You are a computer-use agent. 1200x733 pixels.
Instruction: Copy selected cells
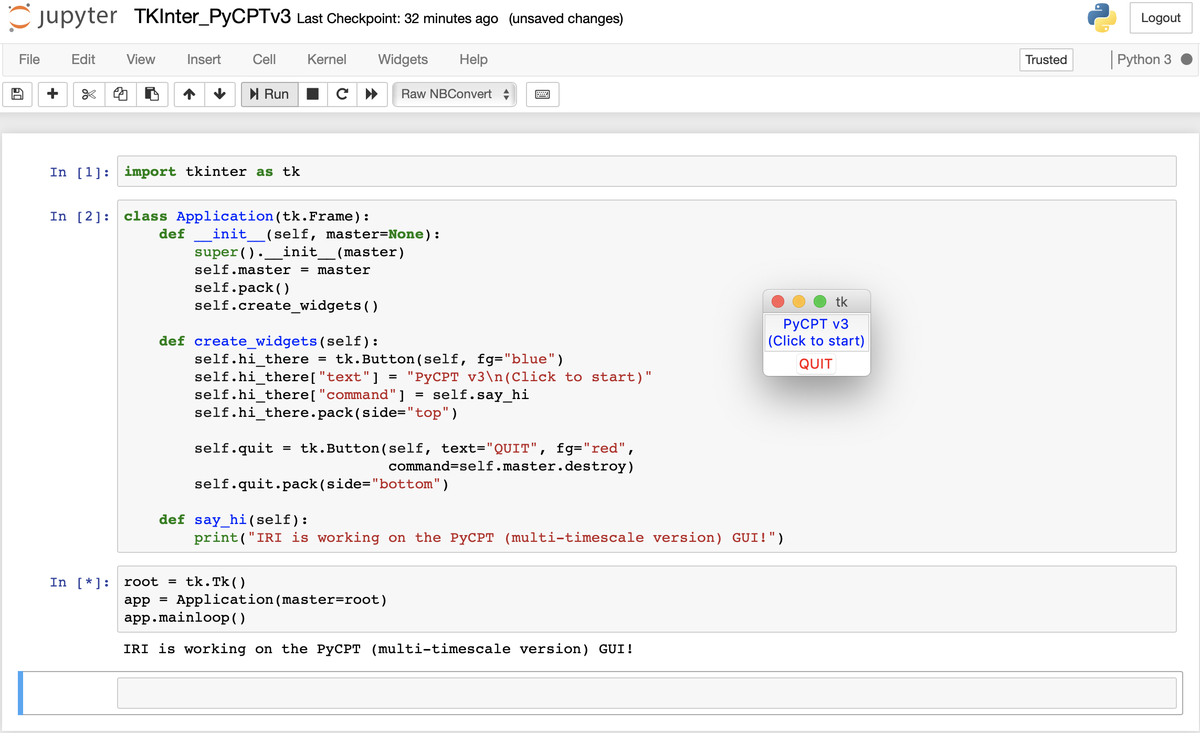(x=120, y=94)
